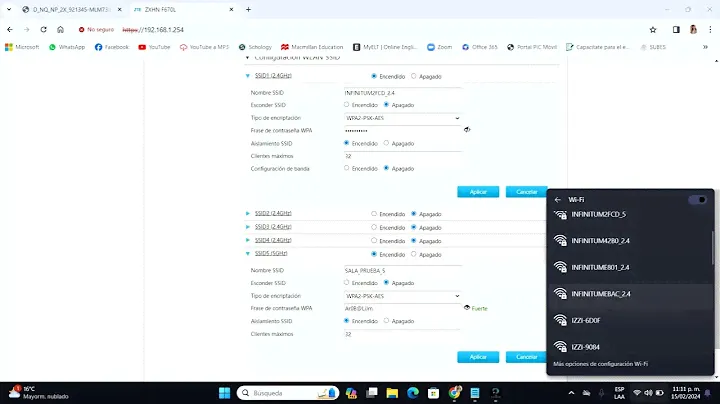Click the eye icon beside SSID5 password
The height and width of the screenshot is (404, 720).
point(466,308)
